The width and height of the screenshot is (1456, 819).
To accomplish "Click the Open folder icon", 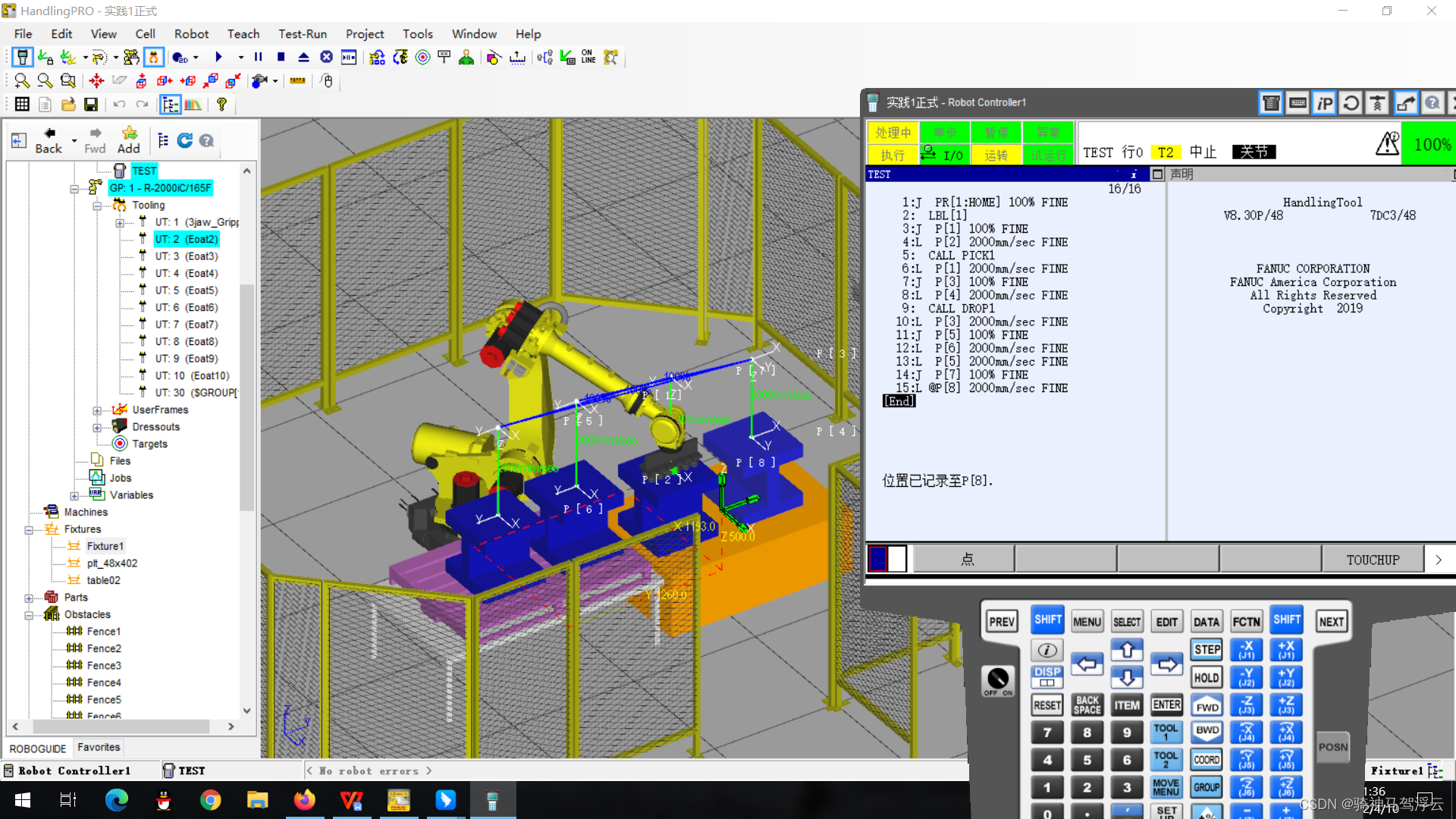I will pyautogui.click(x=68, y=105).
